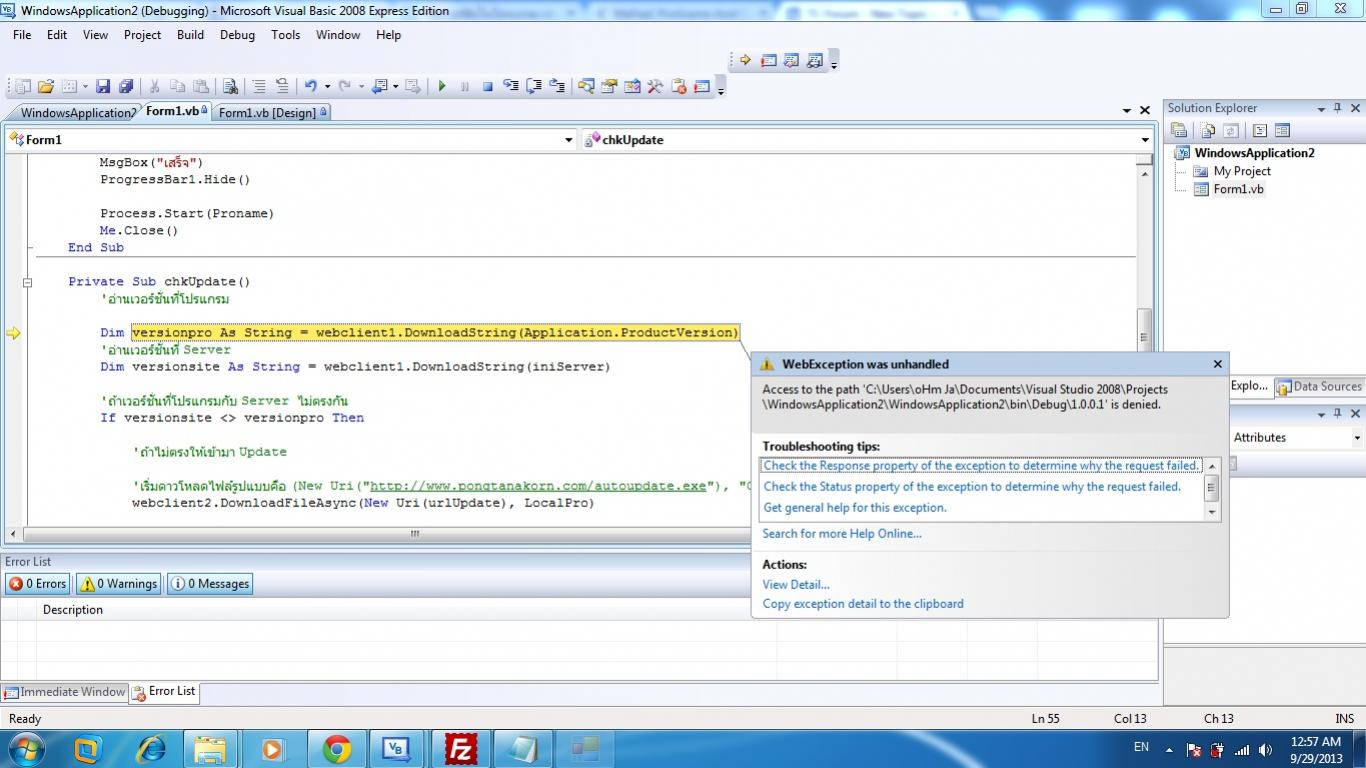Open the New Project Item dropdown arrow
The image size is (1366, 768).
click(x=87, y=86)
